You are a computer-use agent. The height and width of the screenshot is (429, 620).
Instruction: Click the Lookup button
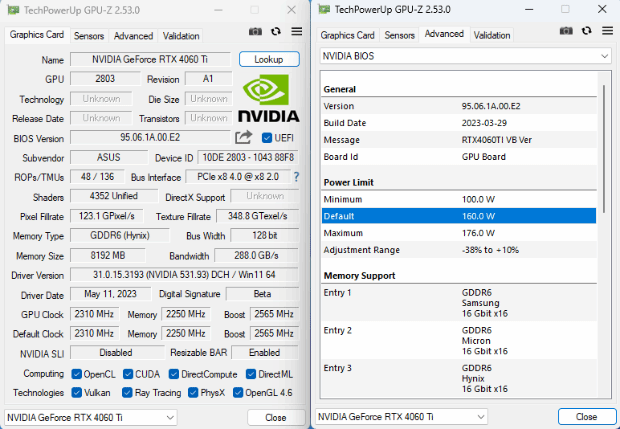tap(269, 59)
